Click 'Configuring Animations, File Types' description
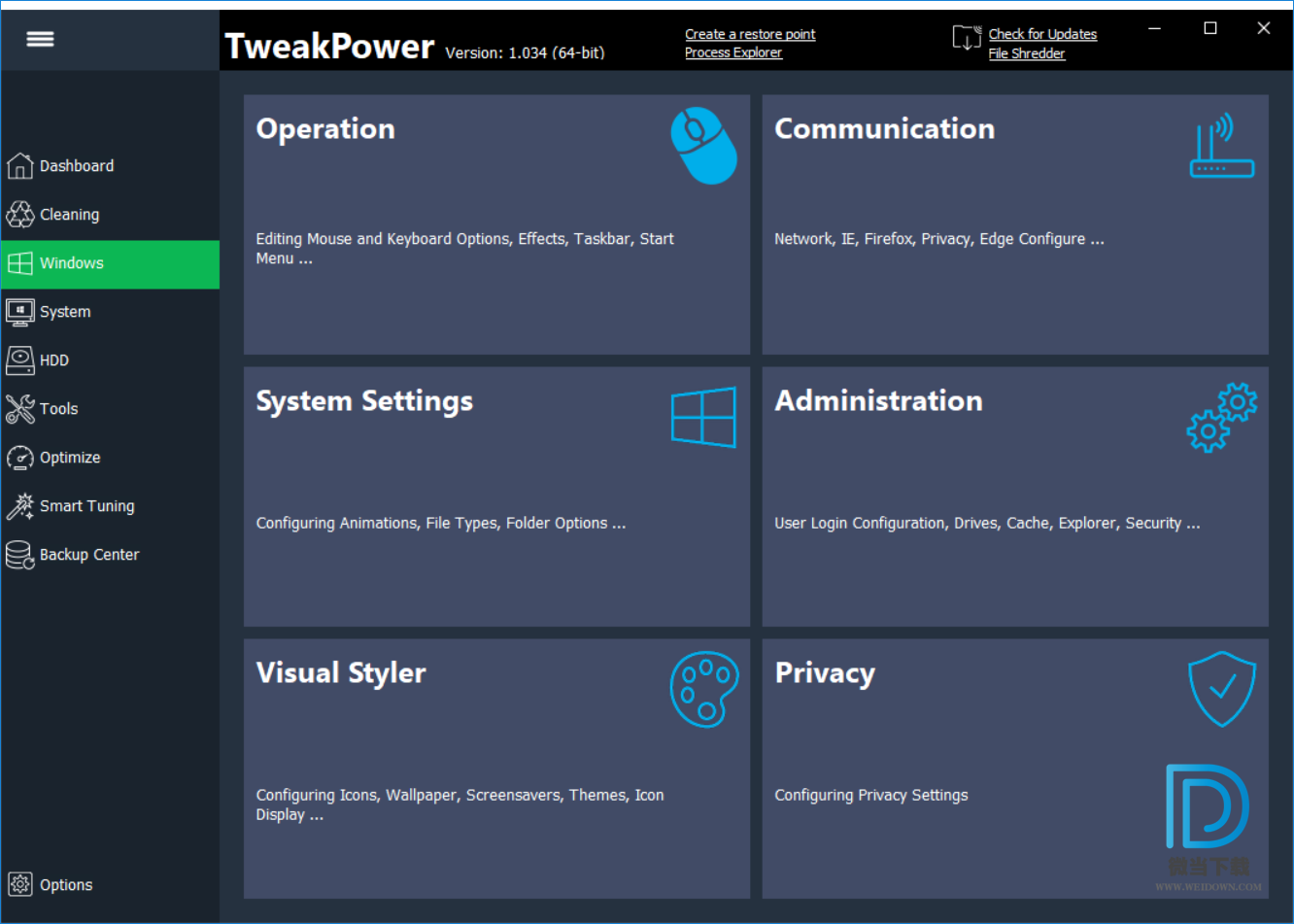The width and height of the screenshot is (1294, 924). coord(441,523)
